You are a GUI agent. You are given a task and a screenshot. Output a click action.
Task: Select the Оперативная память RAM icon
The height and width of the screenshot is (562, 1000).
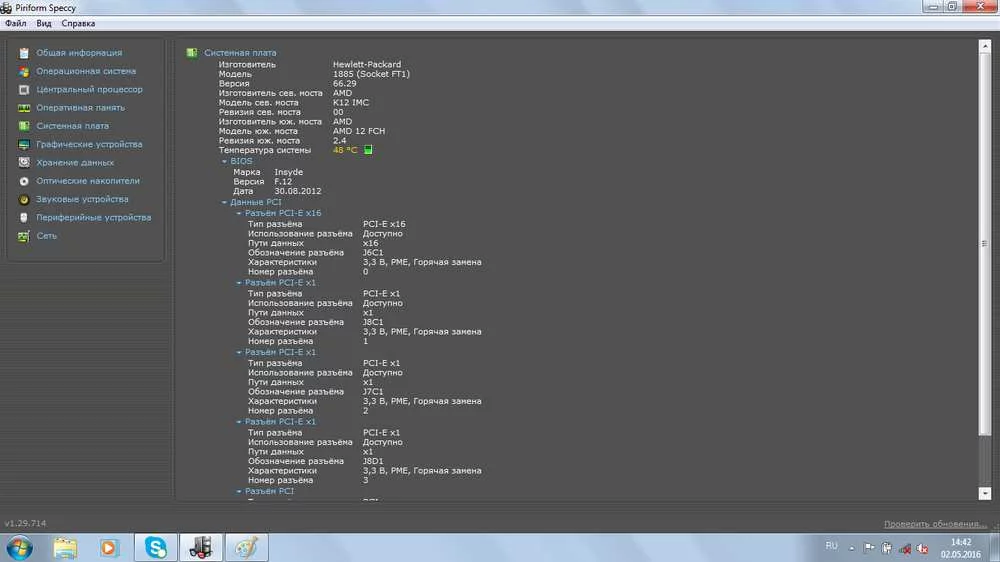pyautogui.click(x=24, y=108)
